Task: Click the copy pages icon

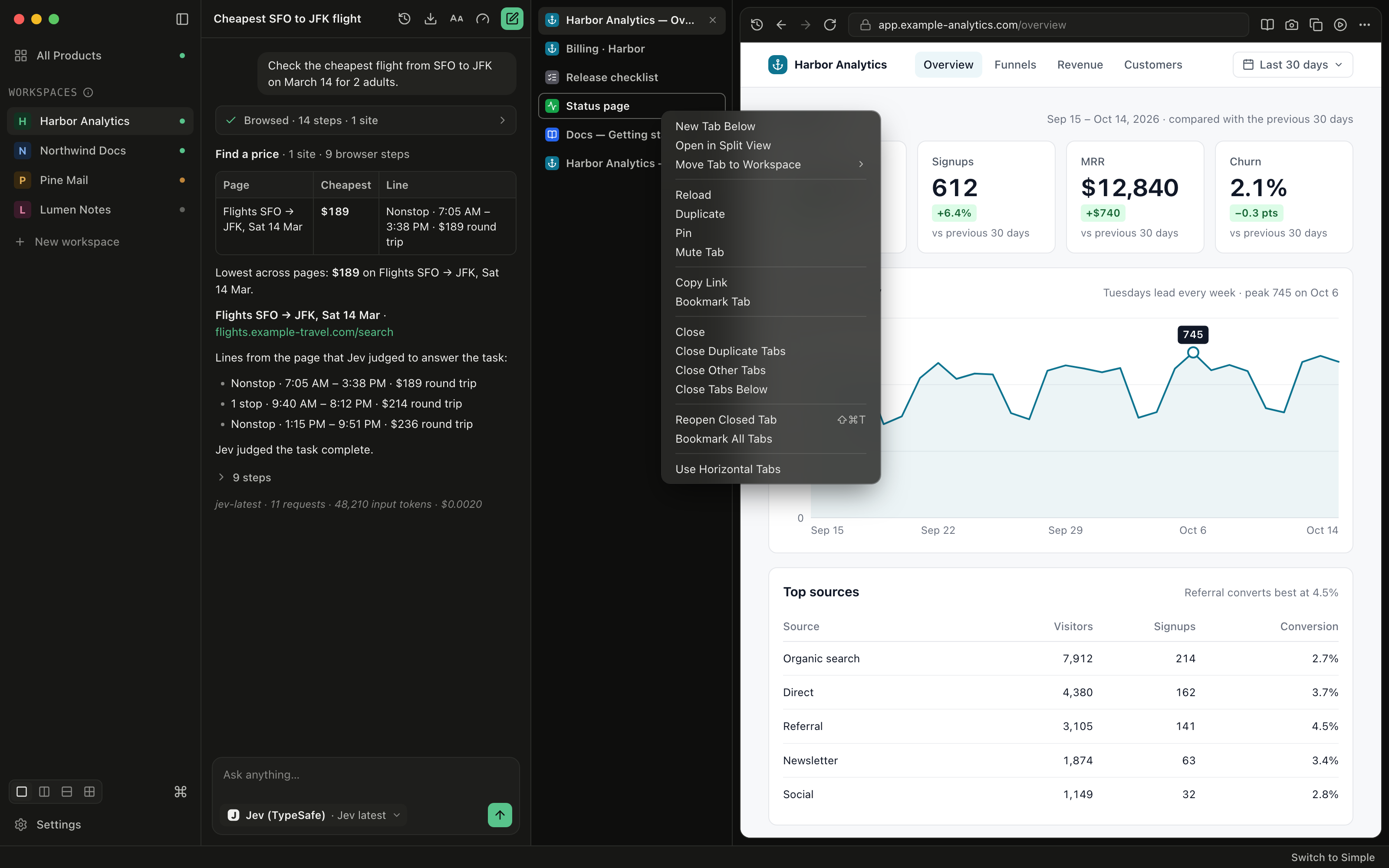Action: (x=1316, y=25)
